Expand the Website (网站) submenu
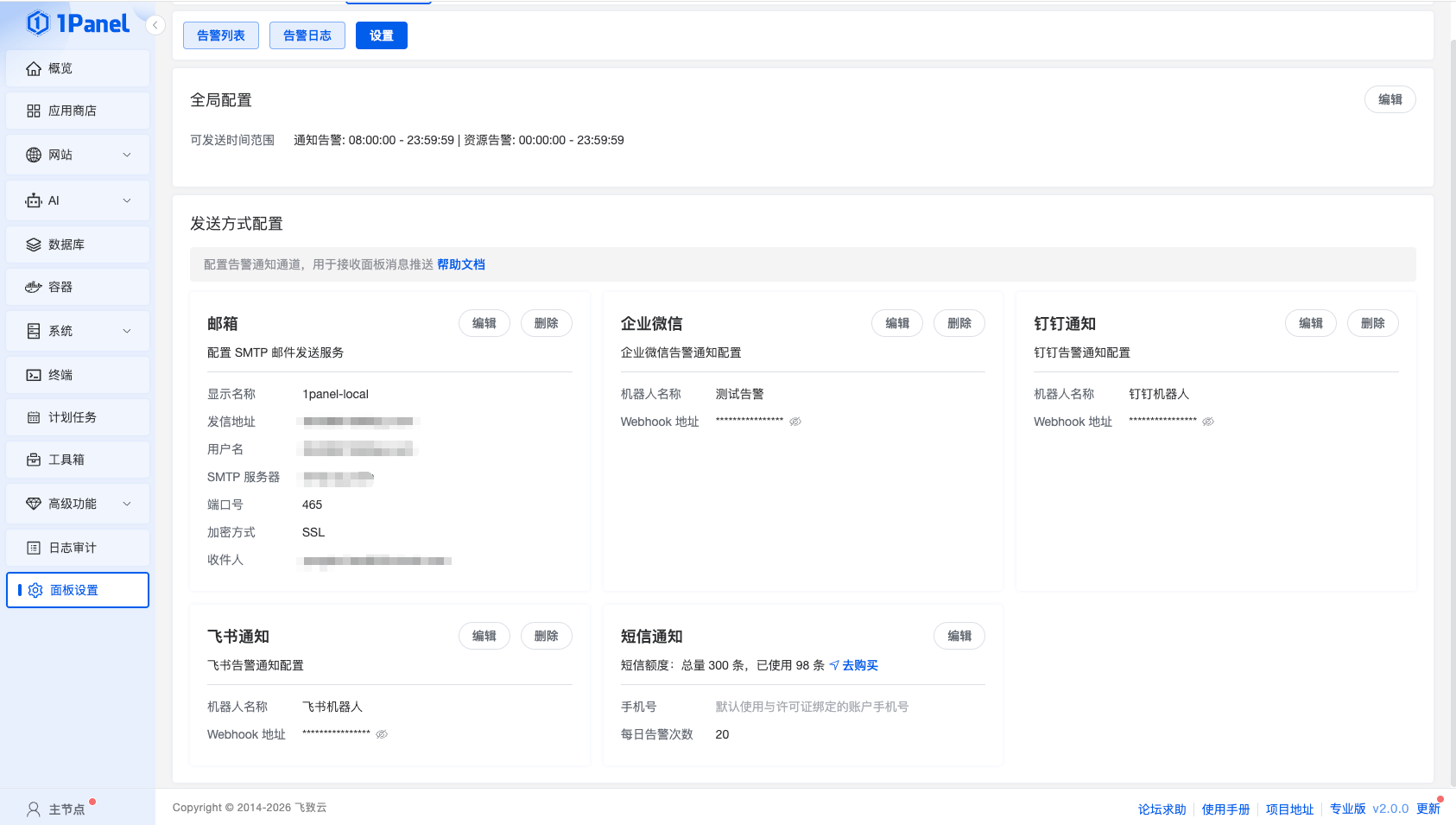 coord(127,155)
